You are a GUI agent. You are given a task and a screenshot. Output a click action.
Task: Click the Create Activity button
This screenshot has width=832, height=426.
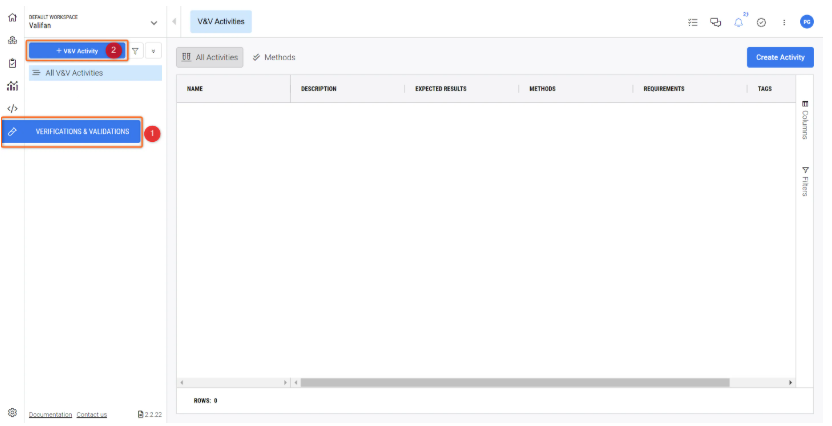coord(780,57)
